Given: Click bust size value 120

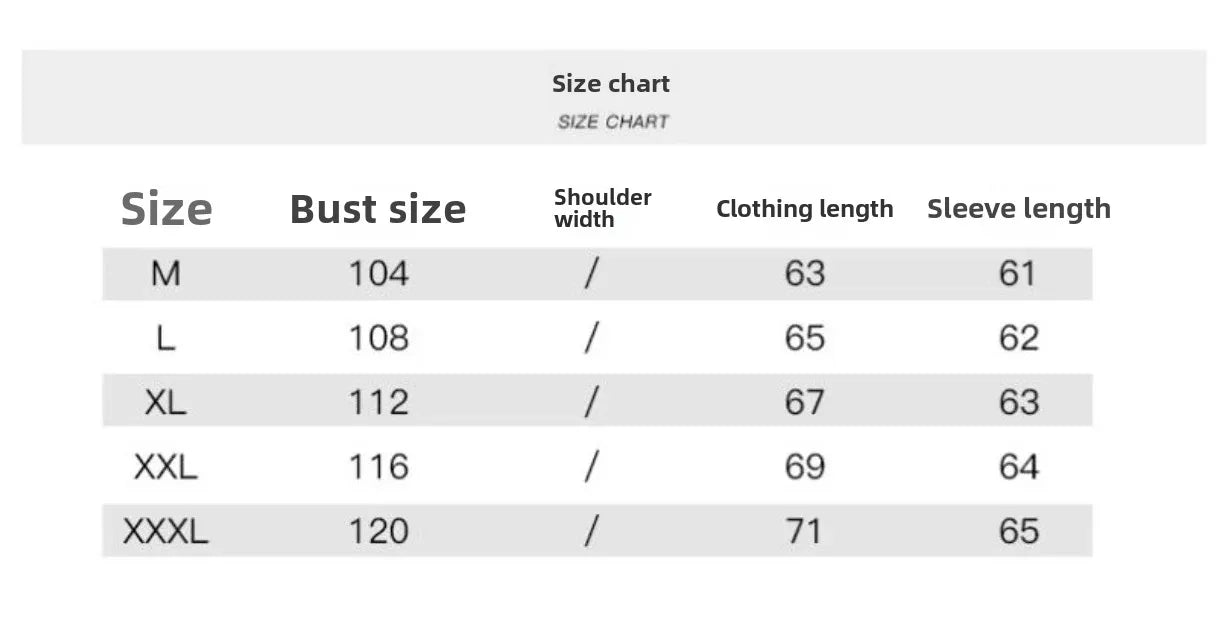Looking at the screenshot, I should tap(378, 531).
